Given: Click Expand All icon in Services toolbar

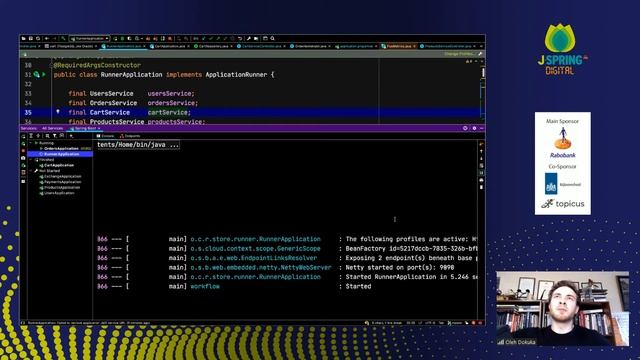Looking at the screenshot, I should pyautogui.click(x=31, y=136).
